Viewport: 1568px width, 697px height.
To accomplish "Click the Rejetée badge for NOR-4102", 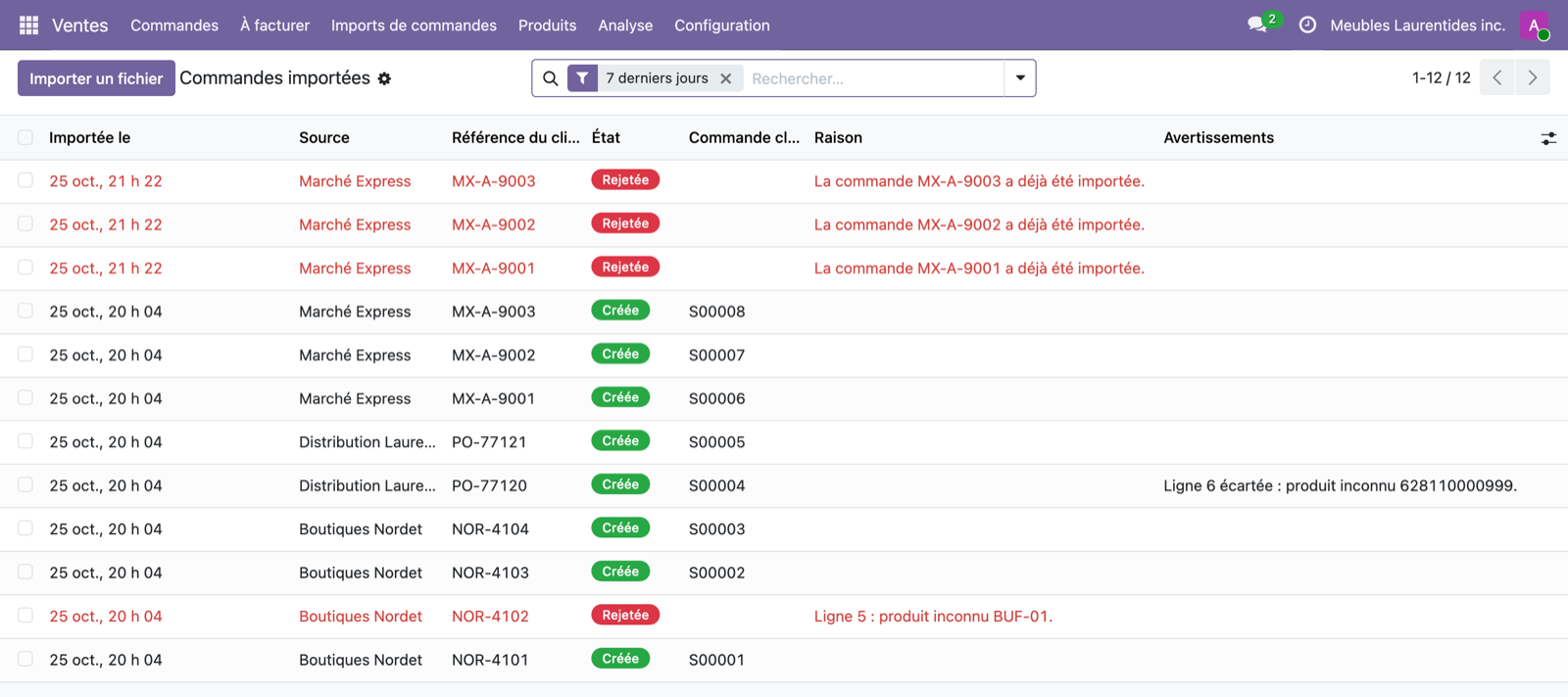I will pos(625,616).
